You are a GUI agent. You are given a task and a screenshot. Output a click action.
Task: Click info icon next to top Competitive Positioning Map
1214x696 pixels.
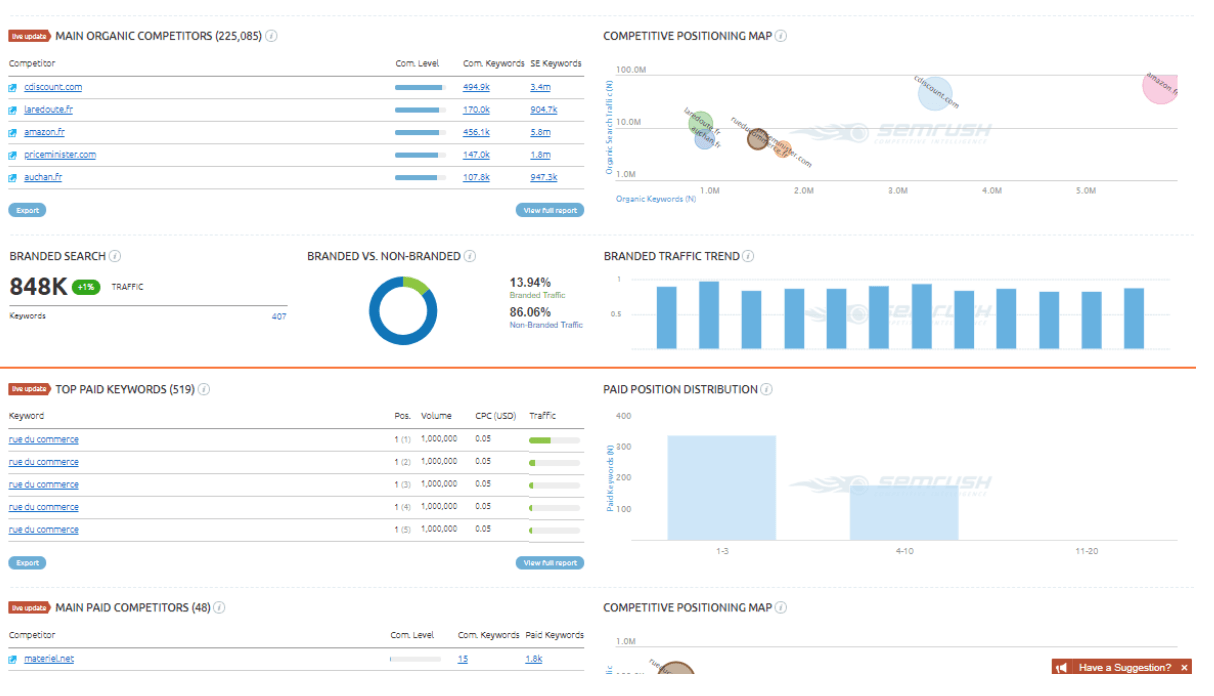pos(781,36)
